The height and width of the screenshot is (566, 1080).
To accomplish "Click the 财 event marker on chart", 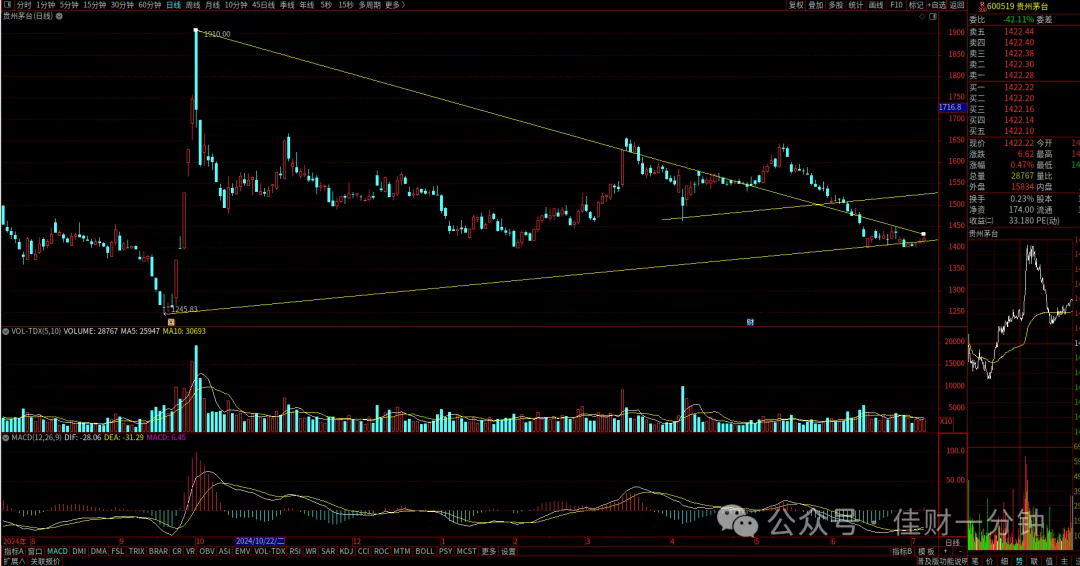I will tap(750, 322).
